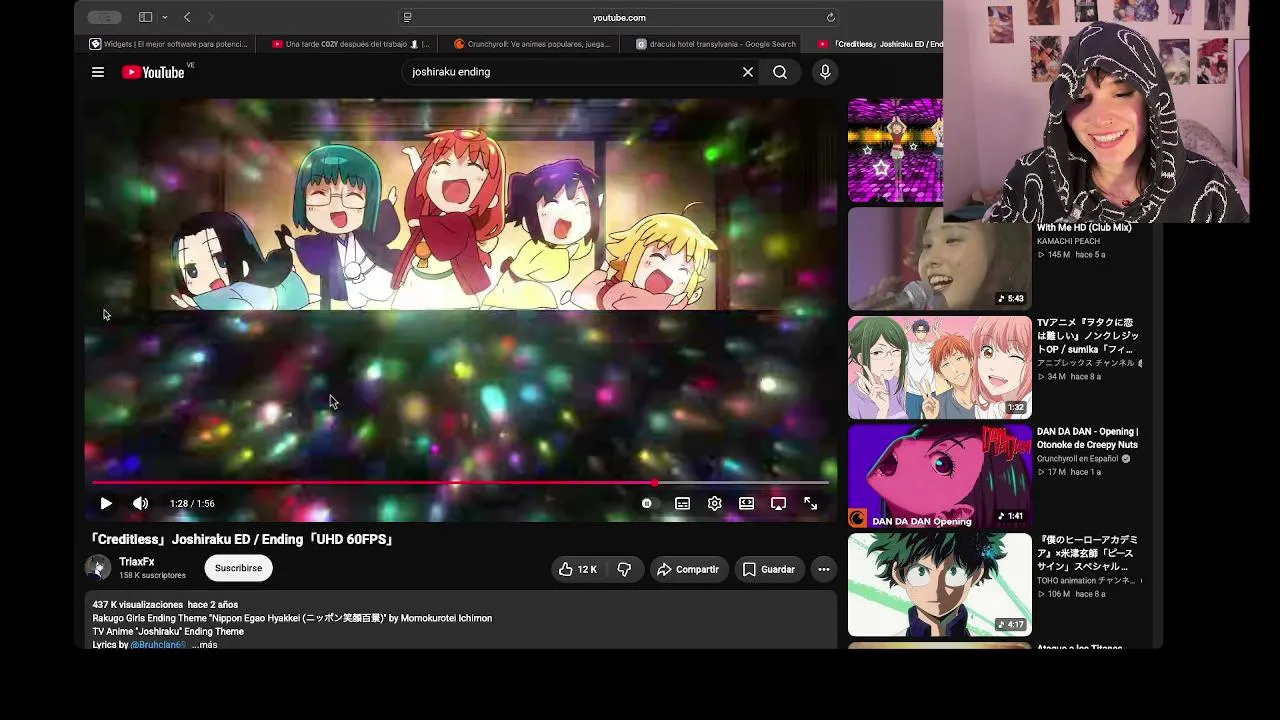This screenshot has height=720, width=1280.
Task: Open TriaxFx channel avatar
Action: point(98,568)
